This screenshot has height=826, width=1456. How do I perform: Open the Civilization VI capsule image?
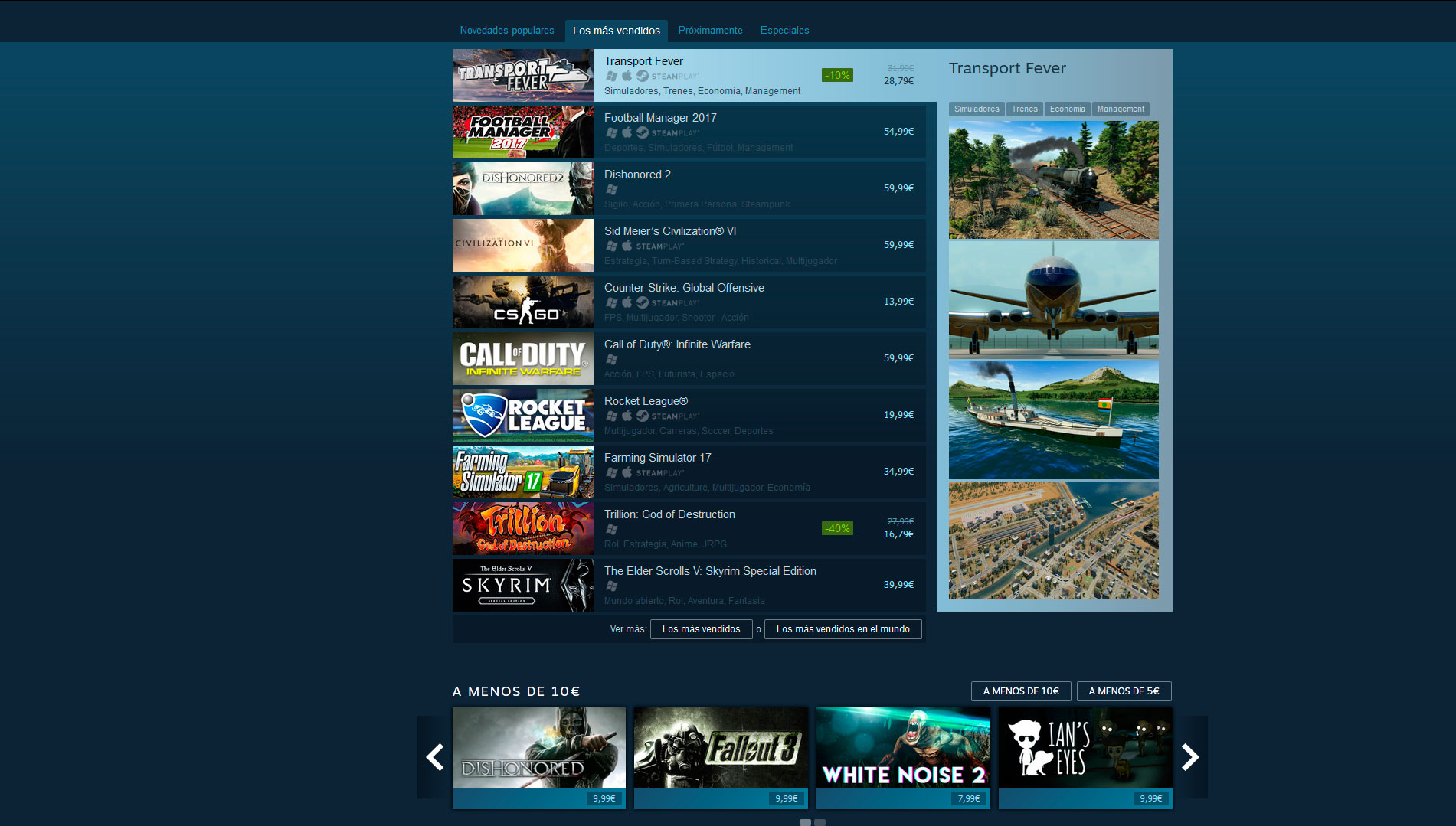click(x=523, y=245)
